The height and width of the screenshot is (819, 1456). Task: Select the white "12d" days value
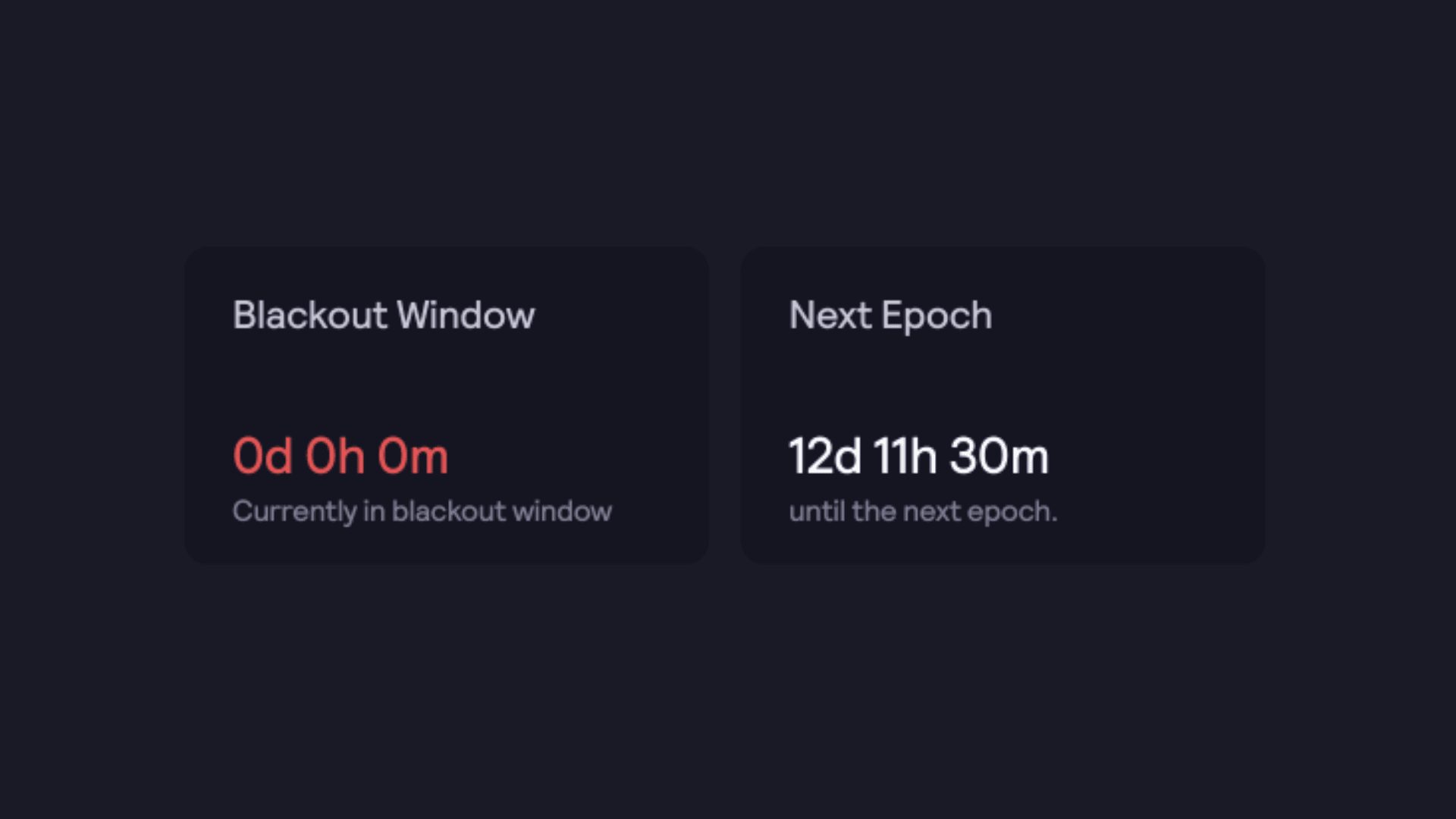[825, 456]
